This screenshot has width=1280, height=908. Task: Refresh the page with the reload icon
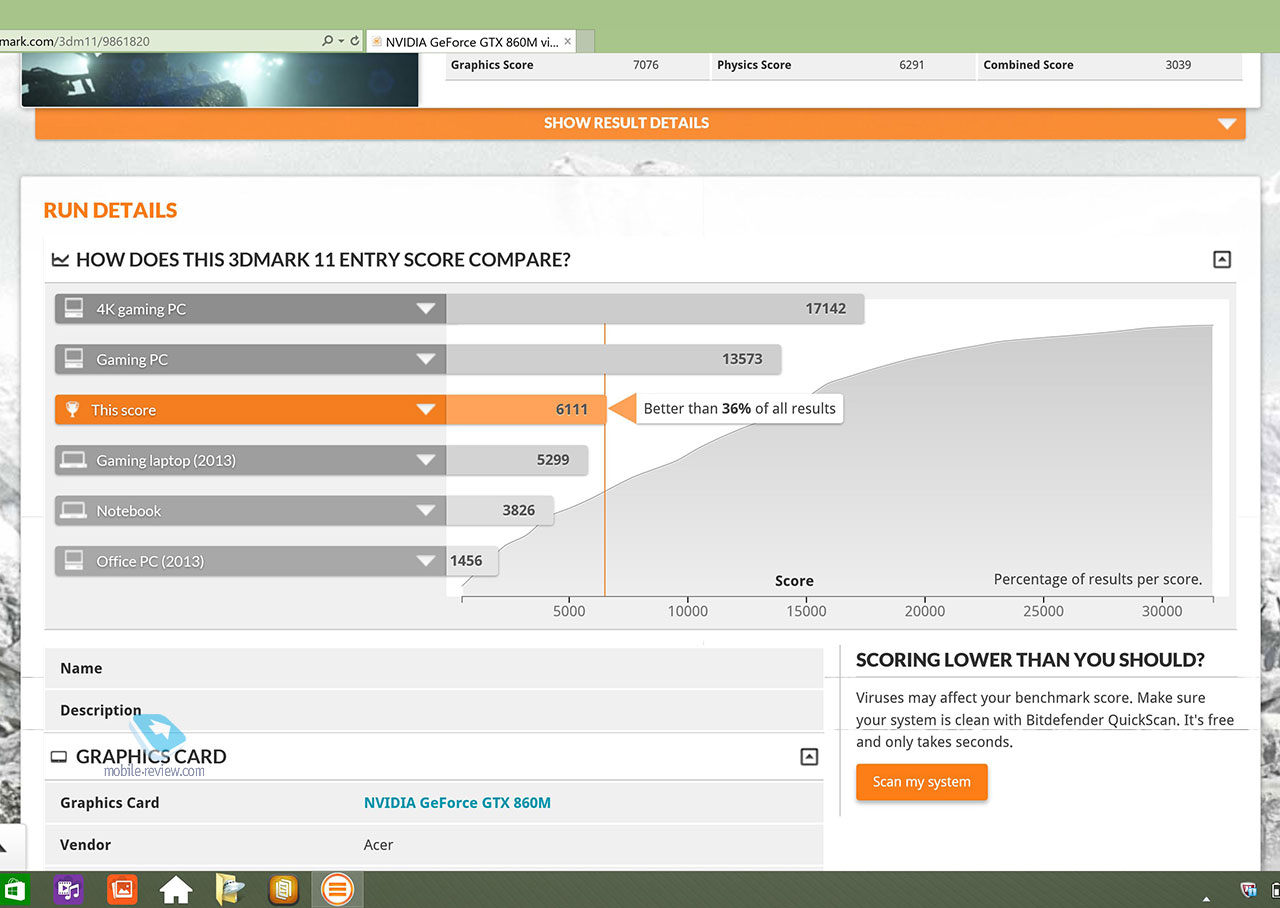pyautogui.click(x=354, y=41)
